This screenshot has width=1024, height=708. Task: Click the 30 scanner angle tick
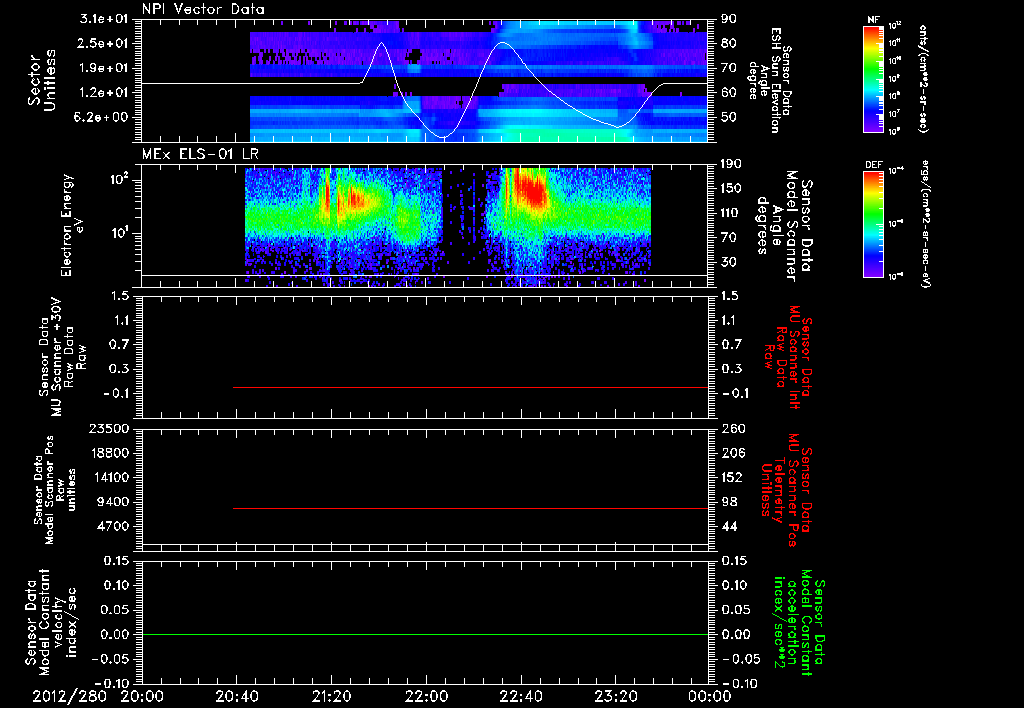729,262
